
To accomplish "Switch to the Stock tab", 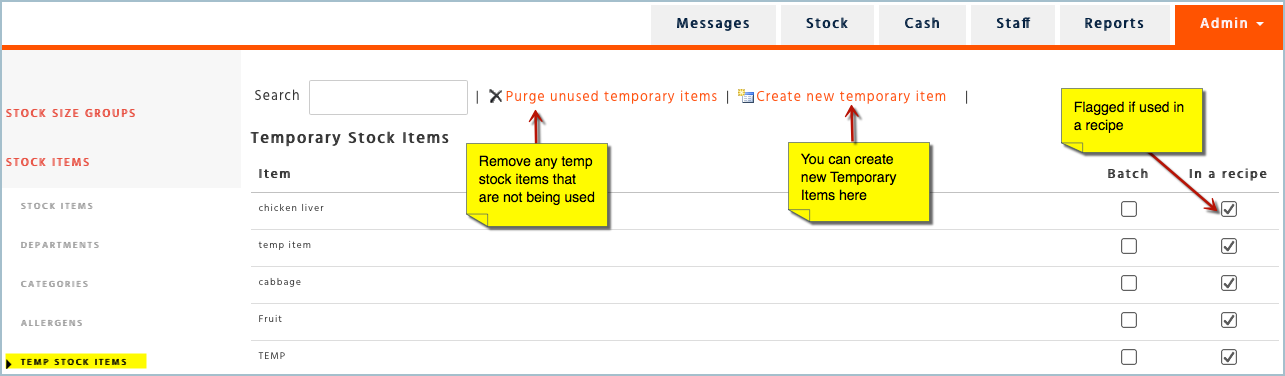I will 827,25.
